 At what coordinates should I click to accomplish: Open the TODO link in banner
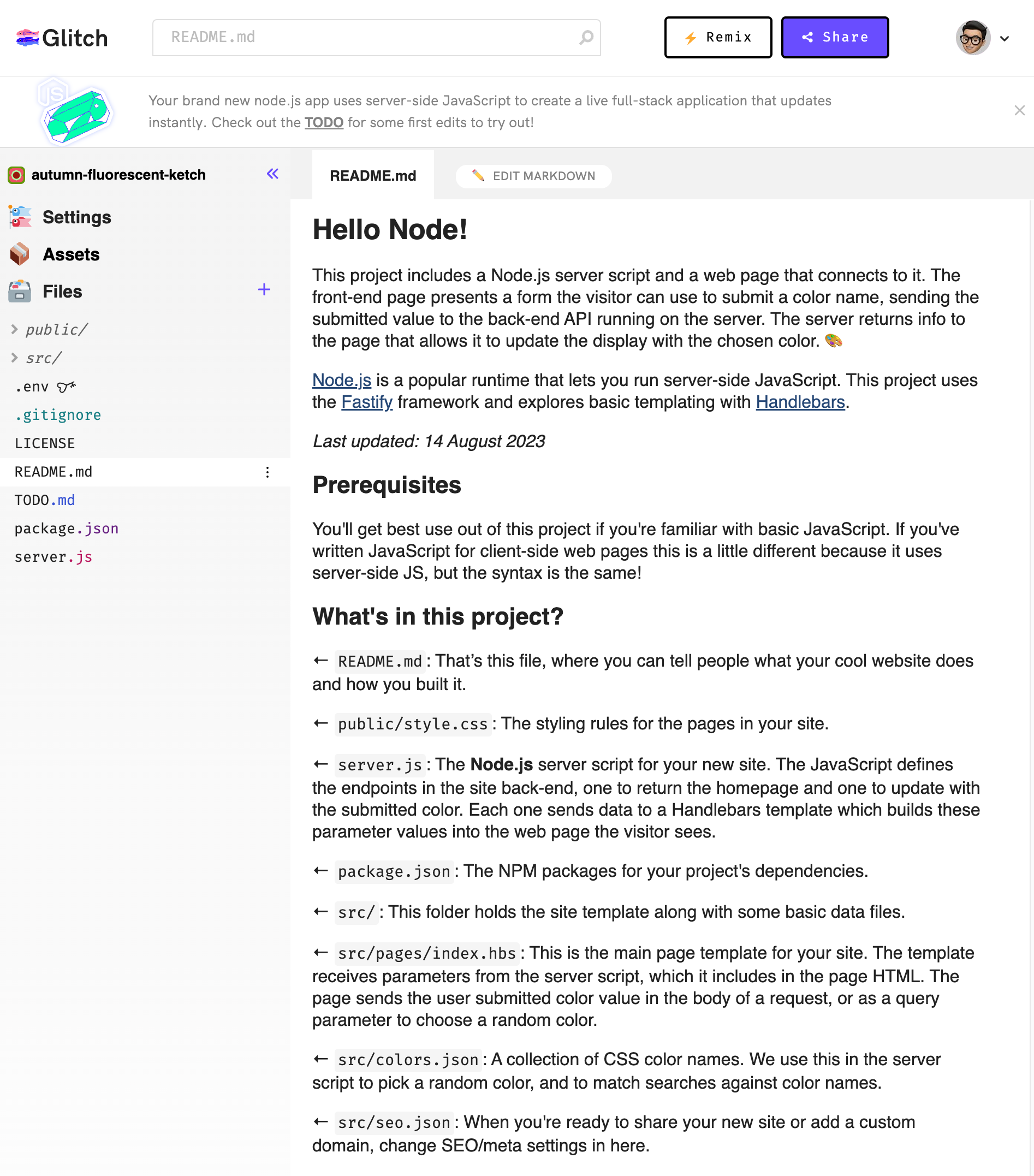[323, 122]
